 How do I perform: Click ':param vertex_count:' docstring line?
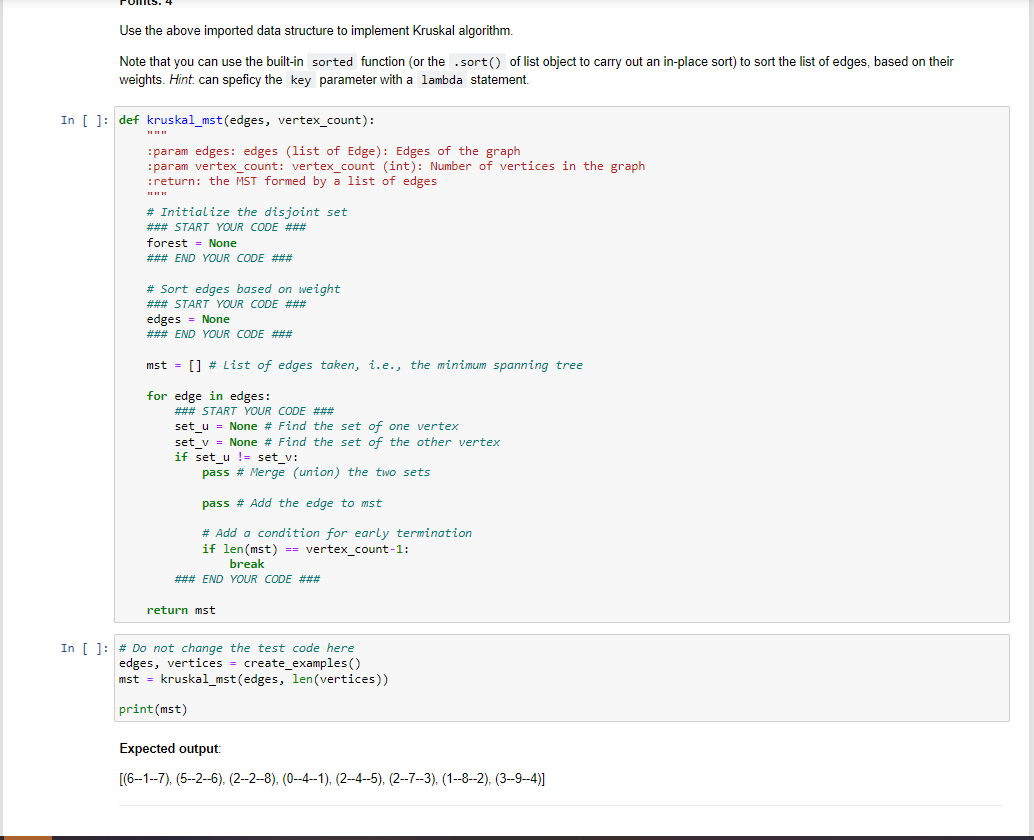(x=396, y=166)
